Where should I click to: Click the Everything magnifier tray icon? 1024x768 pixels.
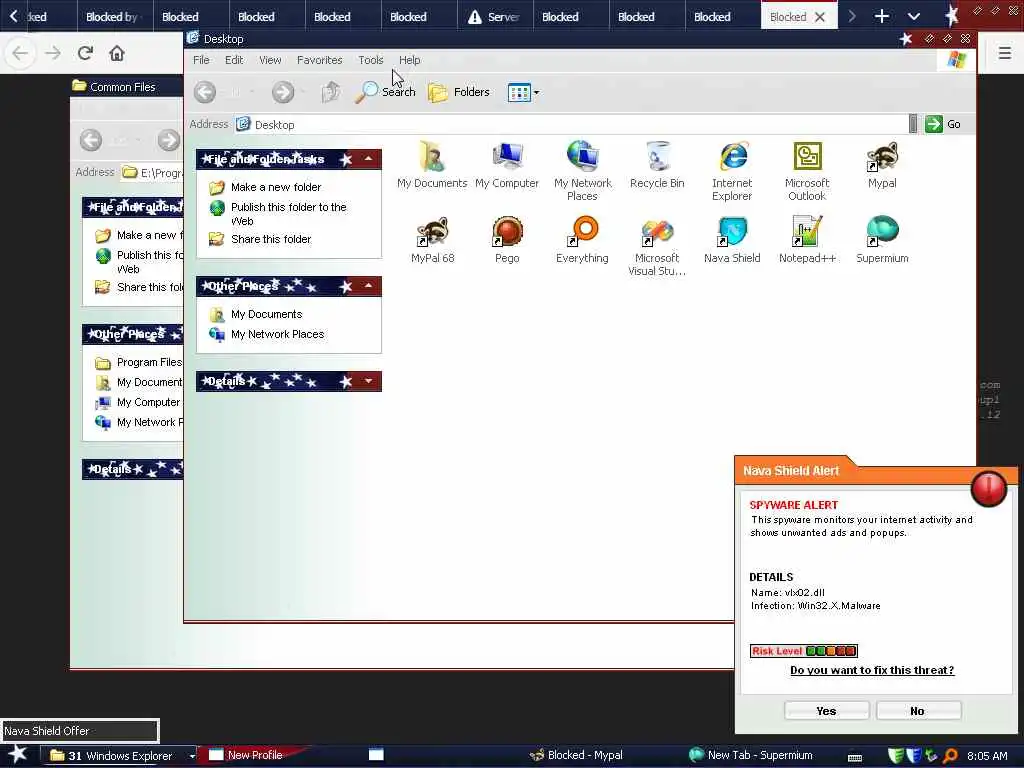pos(950,756)
